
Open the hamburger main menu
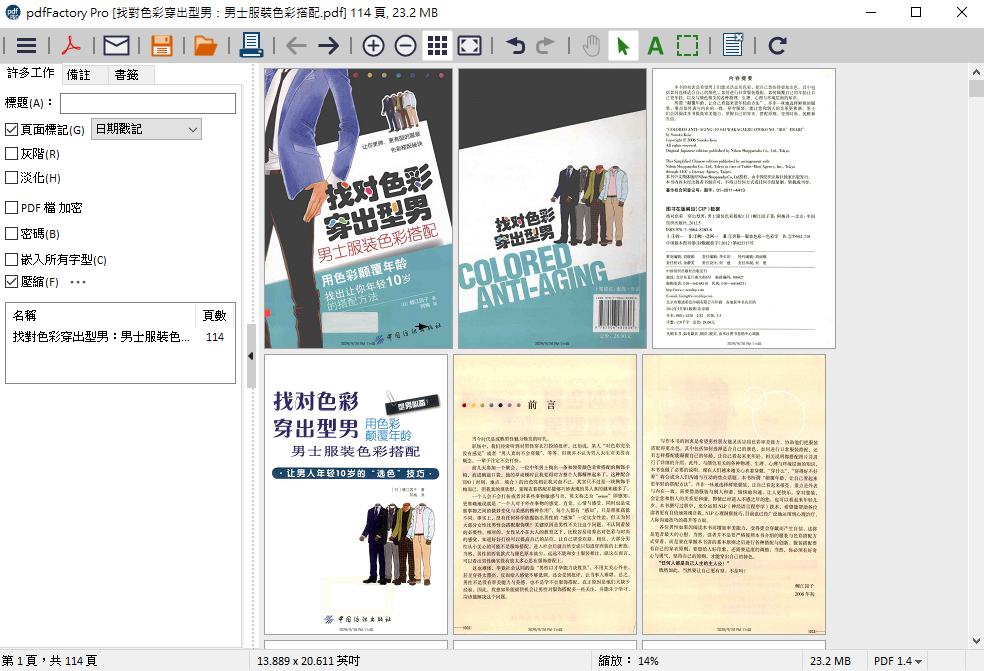pos(26,45)
